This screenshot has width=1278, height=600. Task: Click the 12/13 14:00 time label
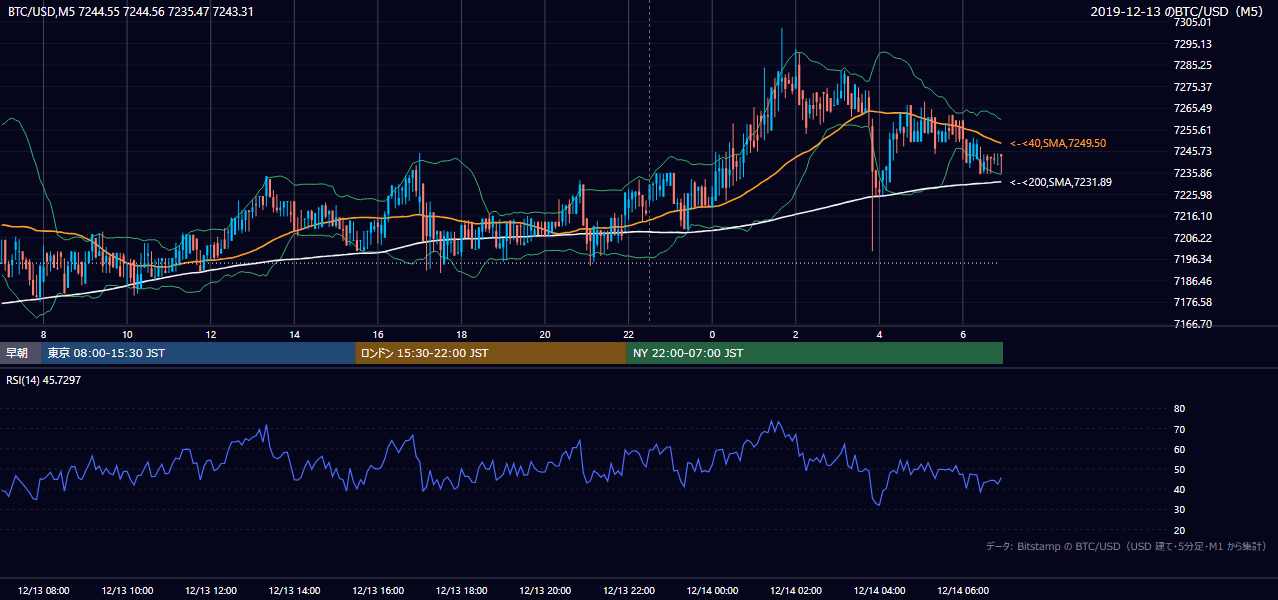pyautogui.click(x=294, y=591)
